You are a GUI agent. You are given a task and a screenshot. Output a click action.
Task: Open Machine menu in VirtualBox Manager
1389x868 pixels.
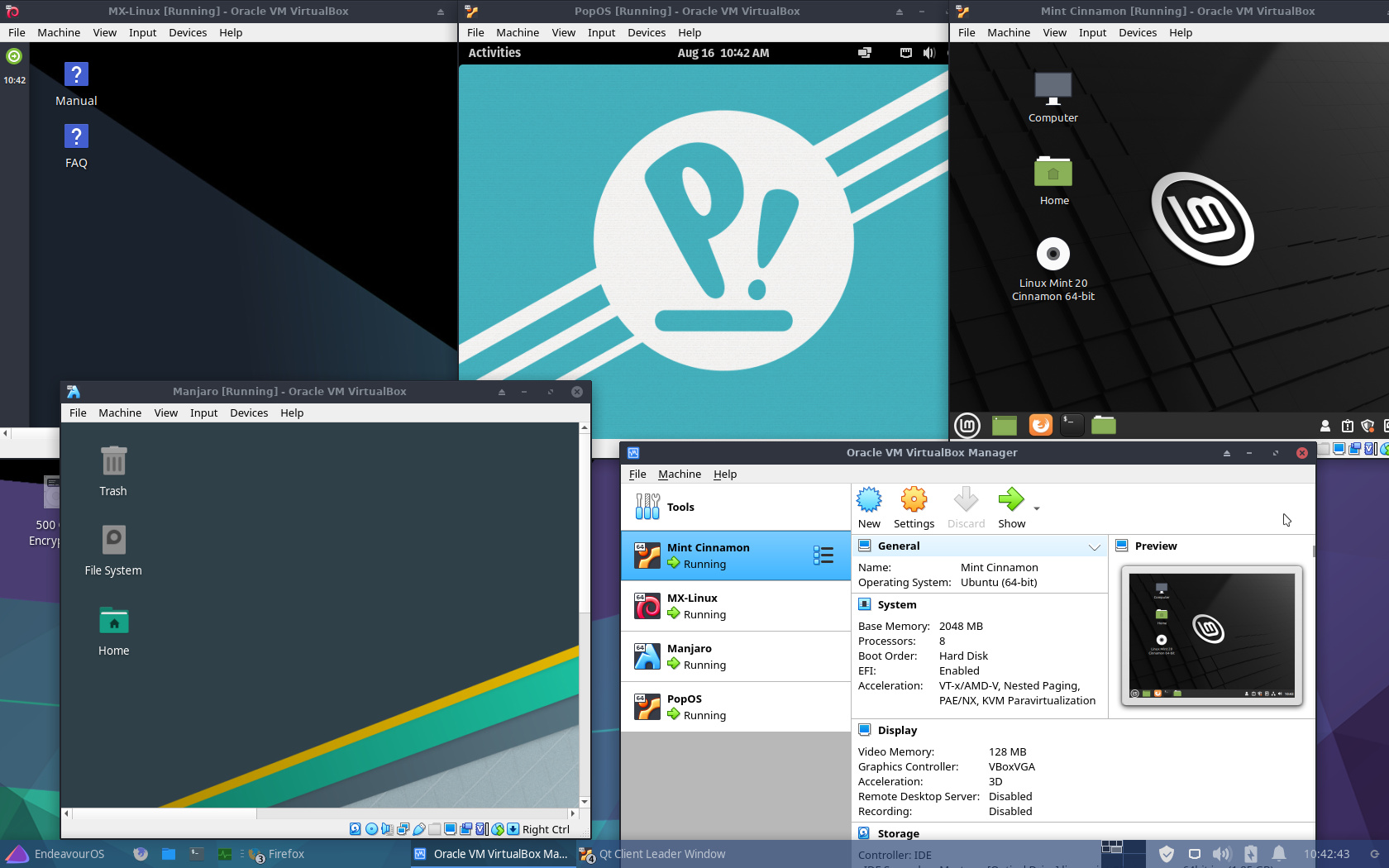[680, 474]
